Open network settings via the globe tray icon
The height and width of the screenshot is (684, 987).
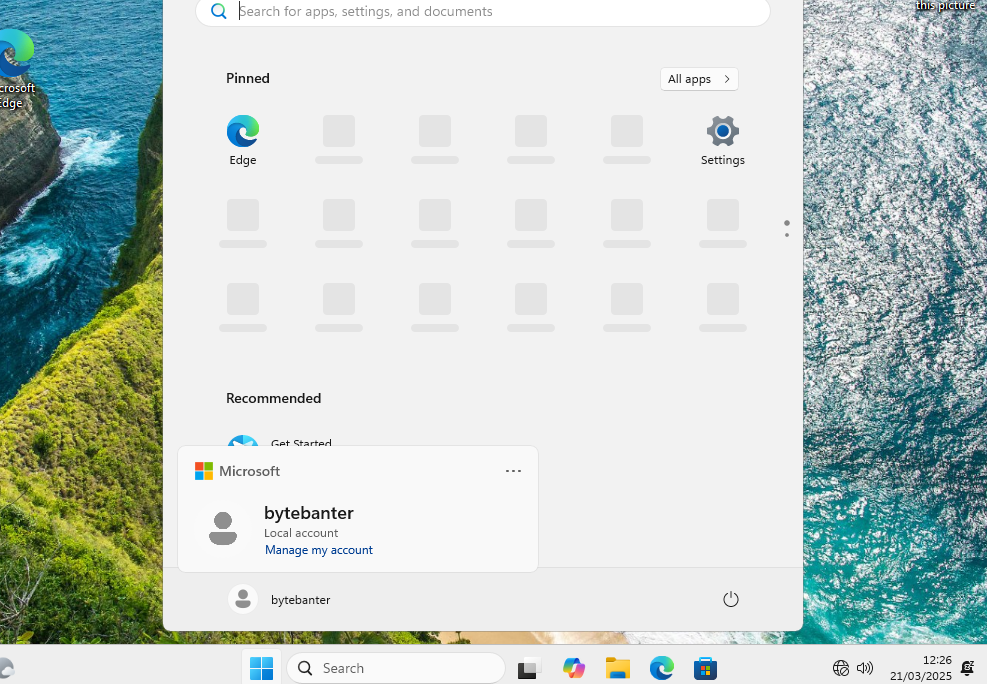pos(840,667)
